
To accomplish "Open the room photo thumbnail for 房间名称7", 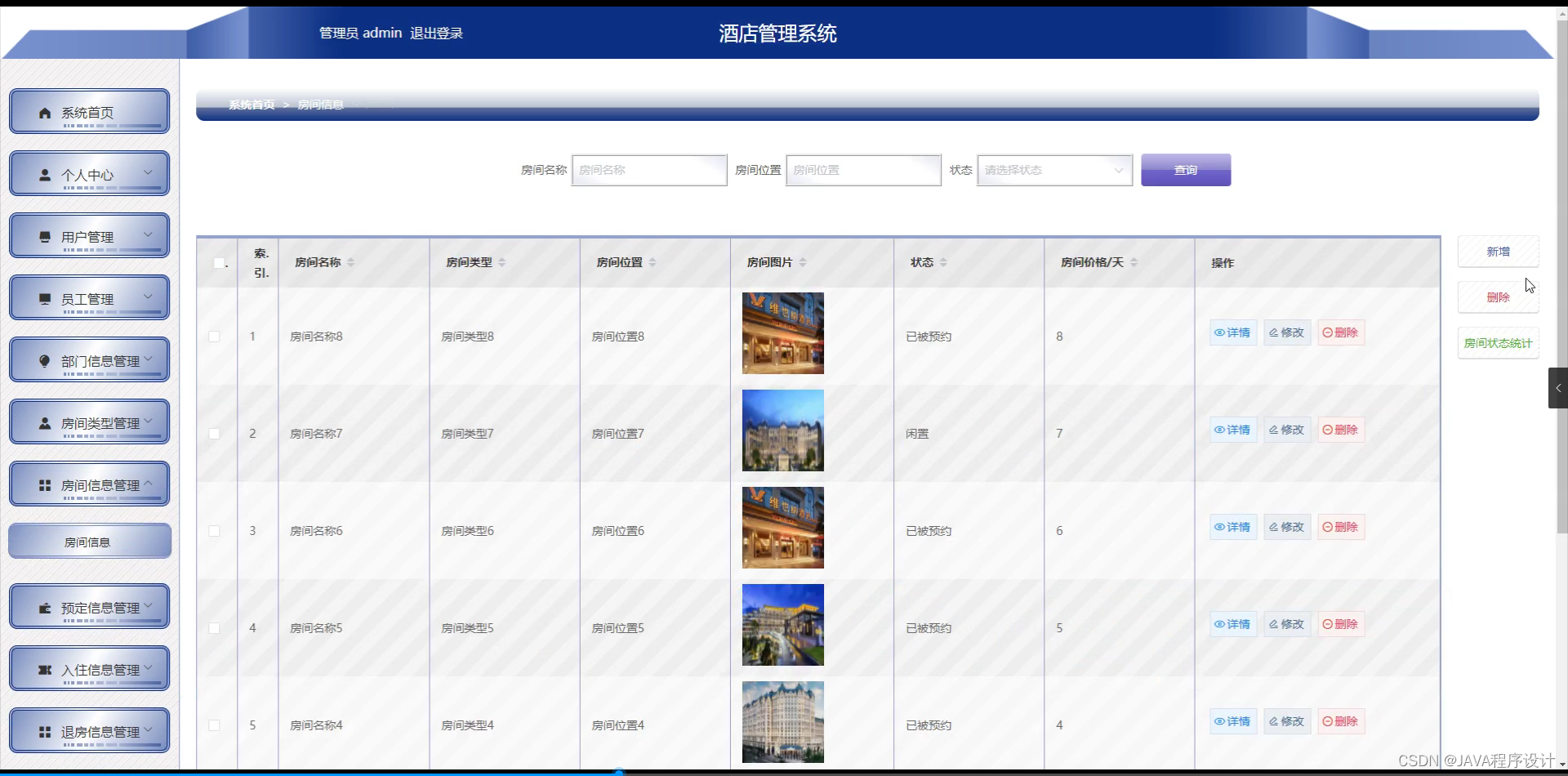I will pyautogui.click(x=783, y=430).
